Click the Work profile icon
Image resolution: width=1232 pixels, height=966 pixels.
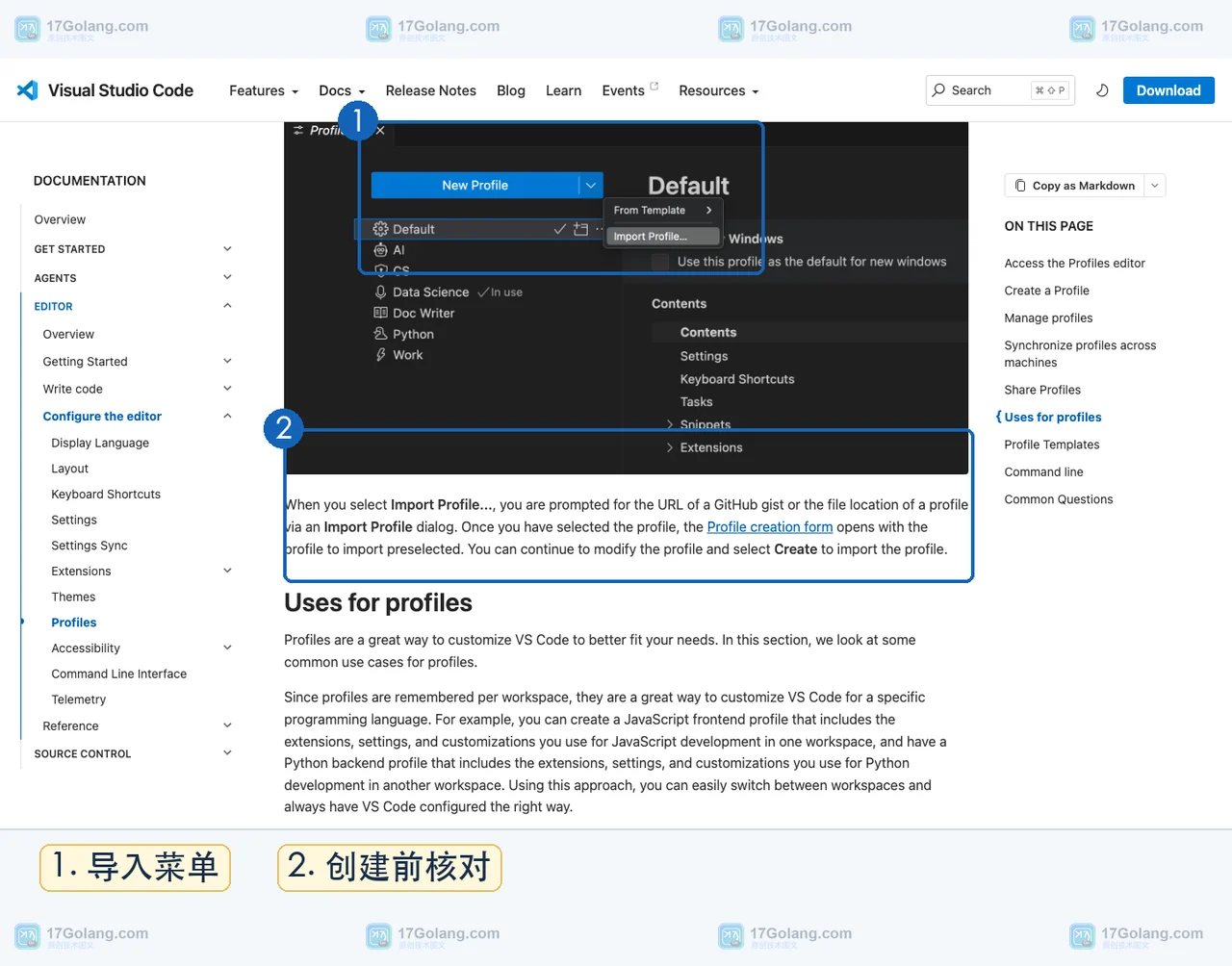[x=380, y=355]
